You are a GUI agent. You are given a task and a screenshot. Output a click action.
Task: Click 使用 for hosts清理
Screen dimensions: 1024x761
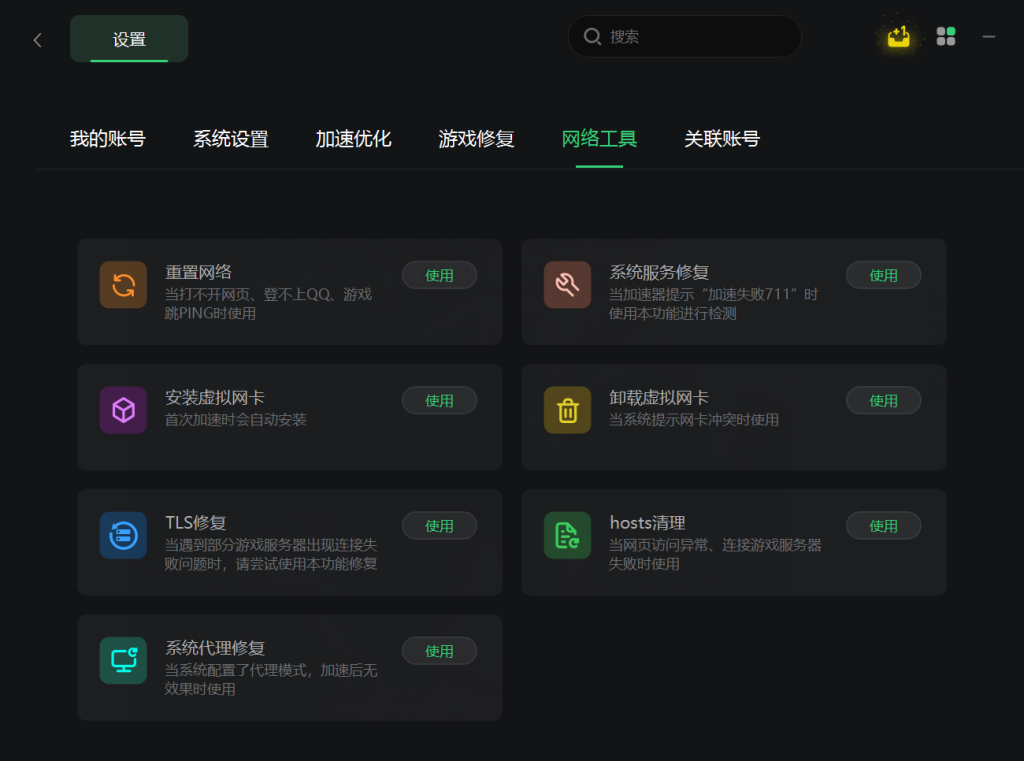click(883, 526)
